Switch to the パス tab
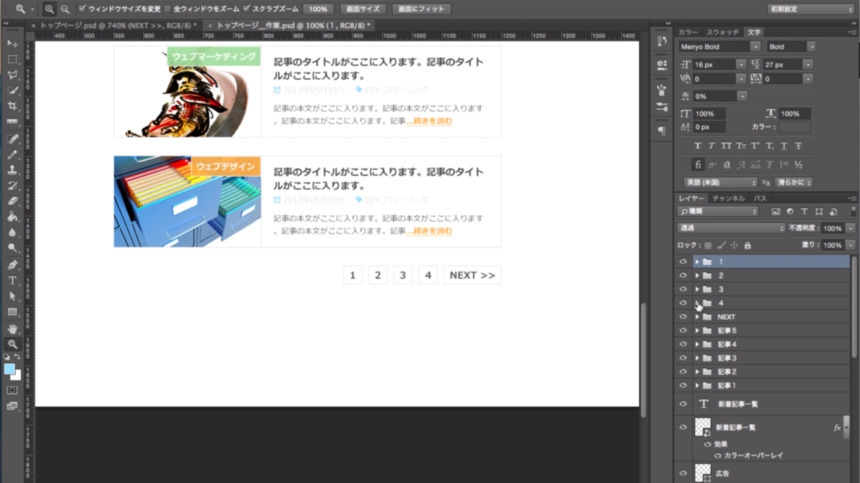 coord(760,198)
